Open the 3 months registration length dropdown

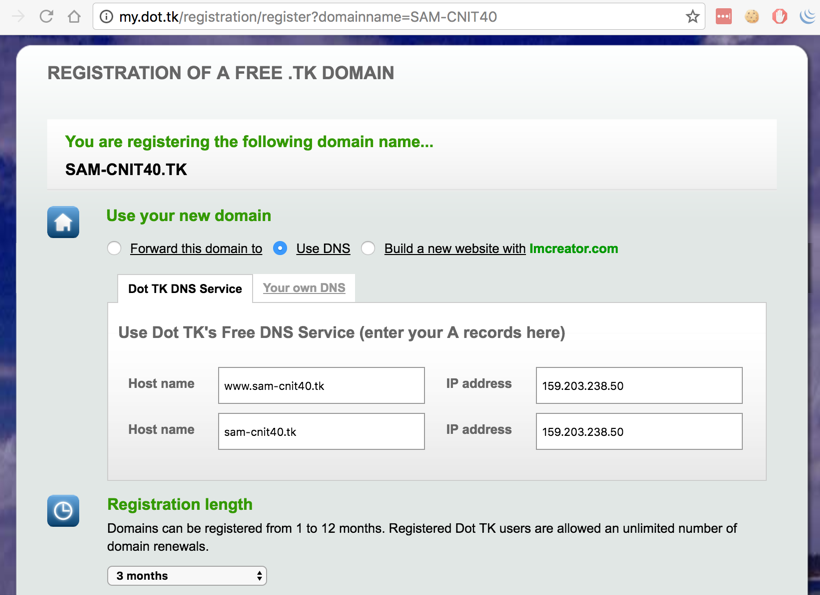tap(187, 576)
